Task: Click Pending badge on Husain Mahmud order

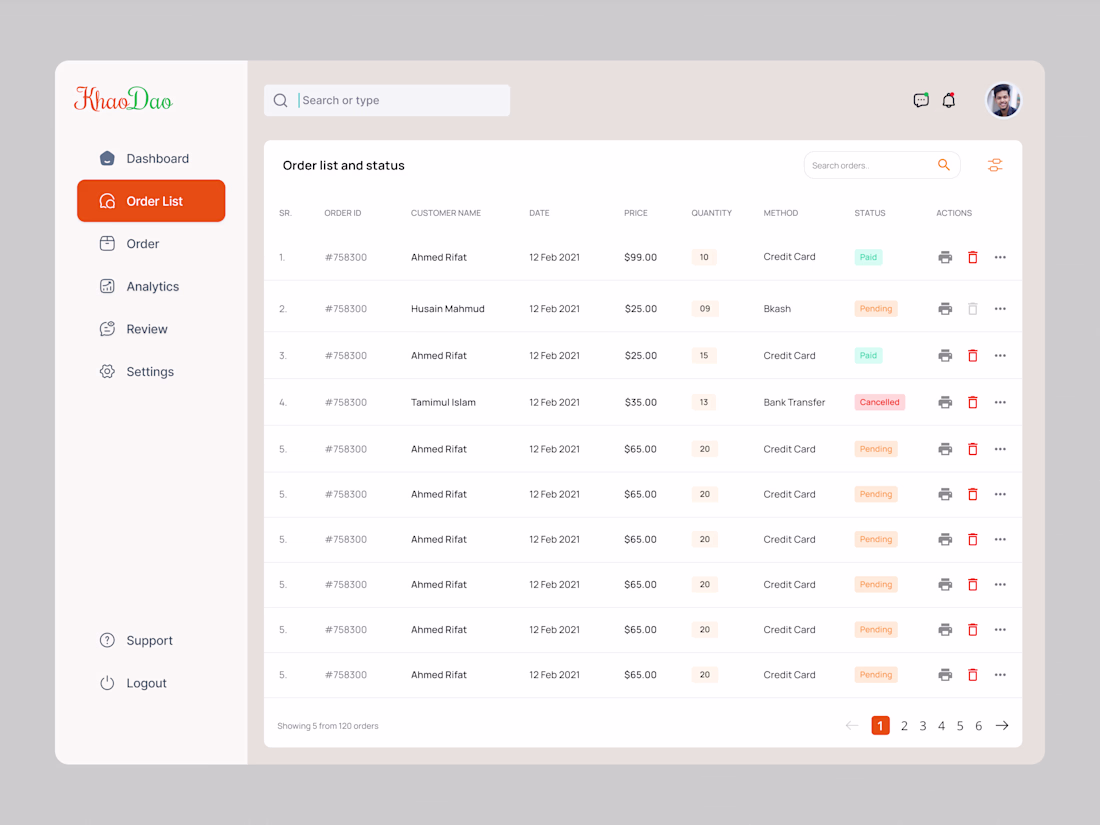Action: pyautogui.click(x=876, y=309)
